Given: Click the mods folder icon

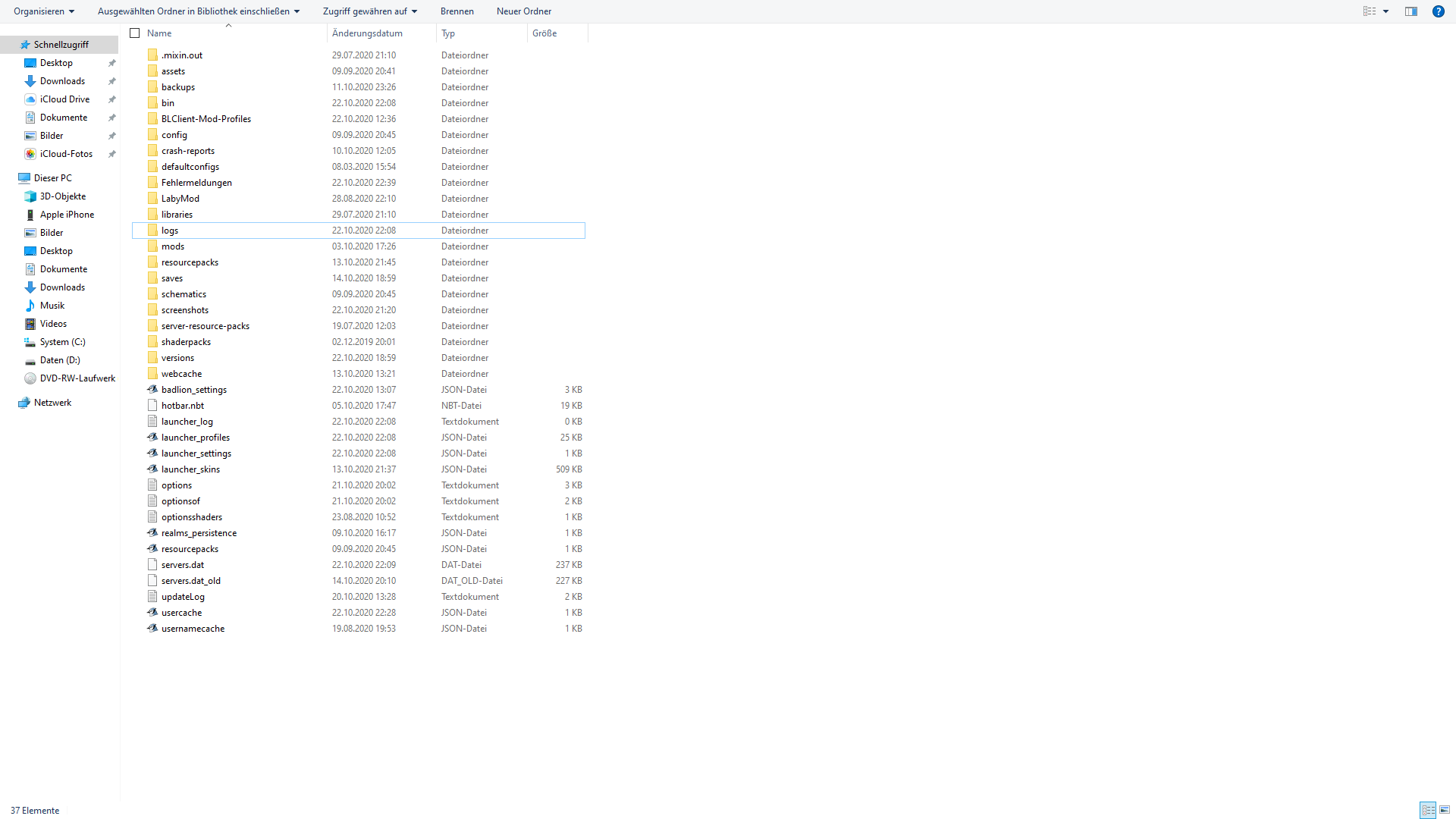Looking at the screenshot, I should pyautogui.click(x=152, y=246).
